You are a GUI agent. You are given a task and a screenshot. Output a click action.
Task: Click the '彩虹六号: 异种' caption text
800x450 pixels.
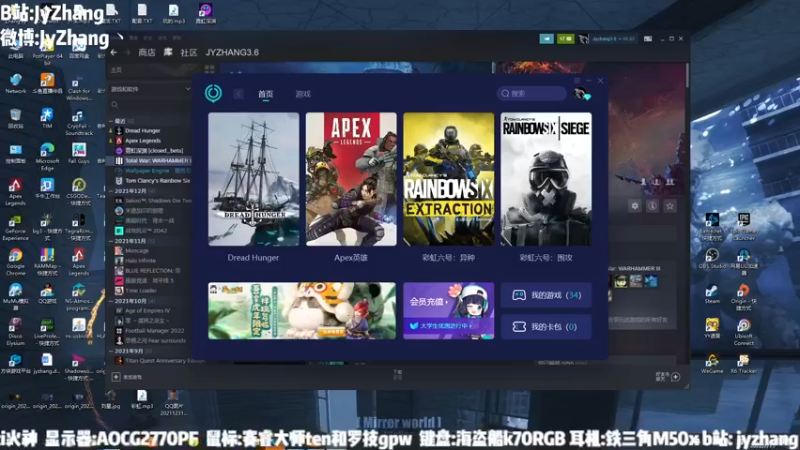(448, 258)
